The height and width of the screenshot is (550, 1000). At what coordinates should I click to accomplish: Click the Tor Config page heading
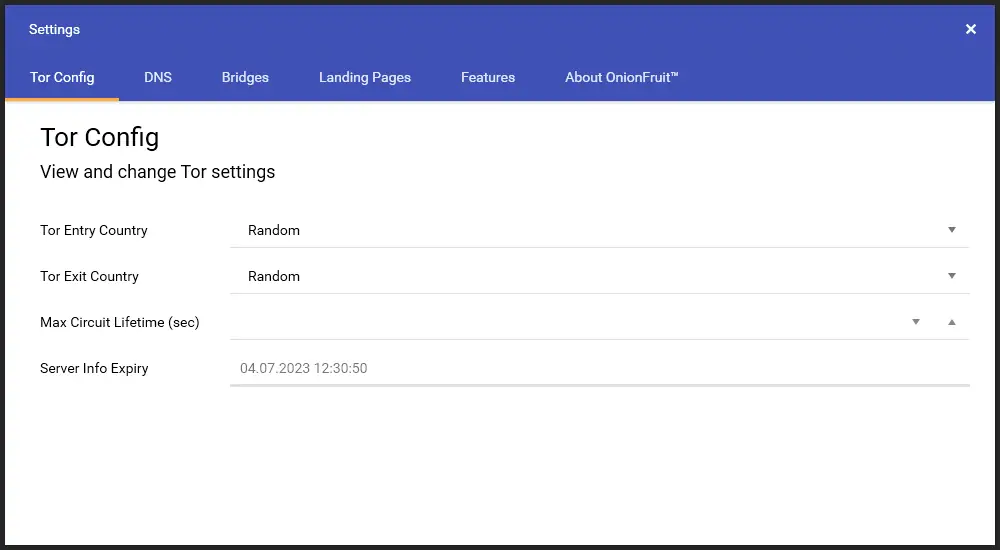click(99, 137)
